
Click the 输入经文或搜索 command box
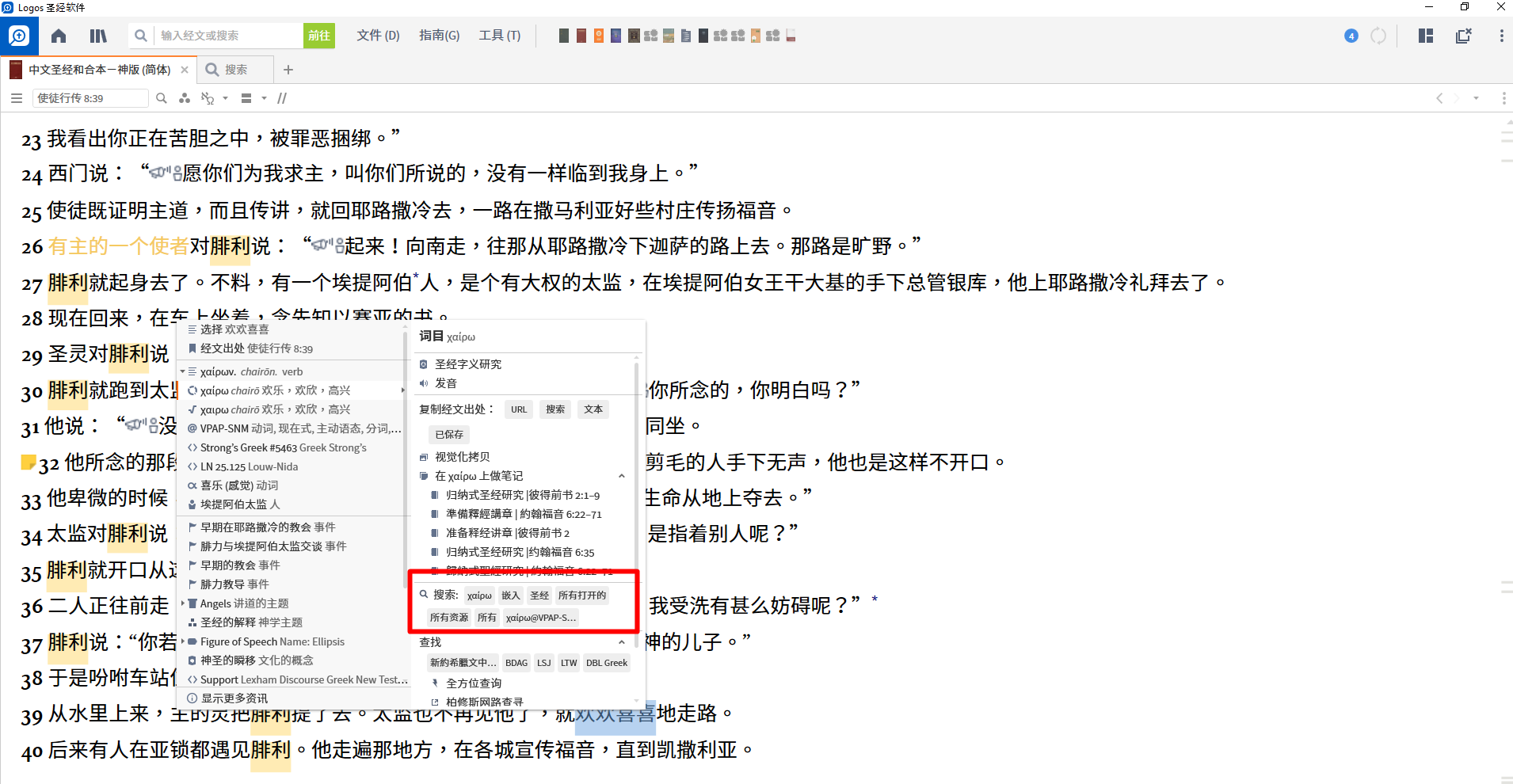tap(228, 36)
